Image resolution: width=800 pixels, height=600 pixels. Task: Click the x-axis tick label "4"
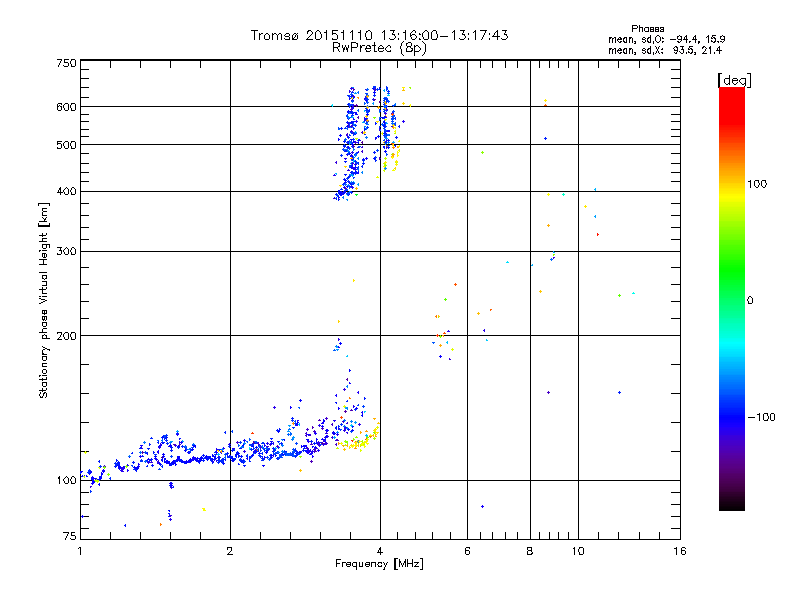380,551
